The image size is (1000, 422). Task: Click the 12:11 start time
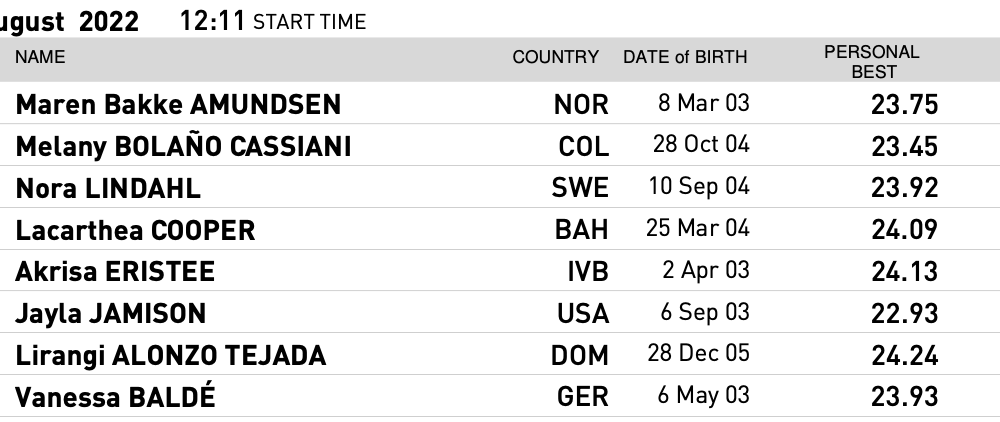click(x=213, y=21)
